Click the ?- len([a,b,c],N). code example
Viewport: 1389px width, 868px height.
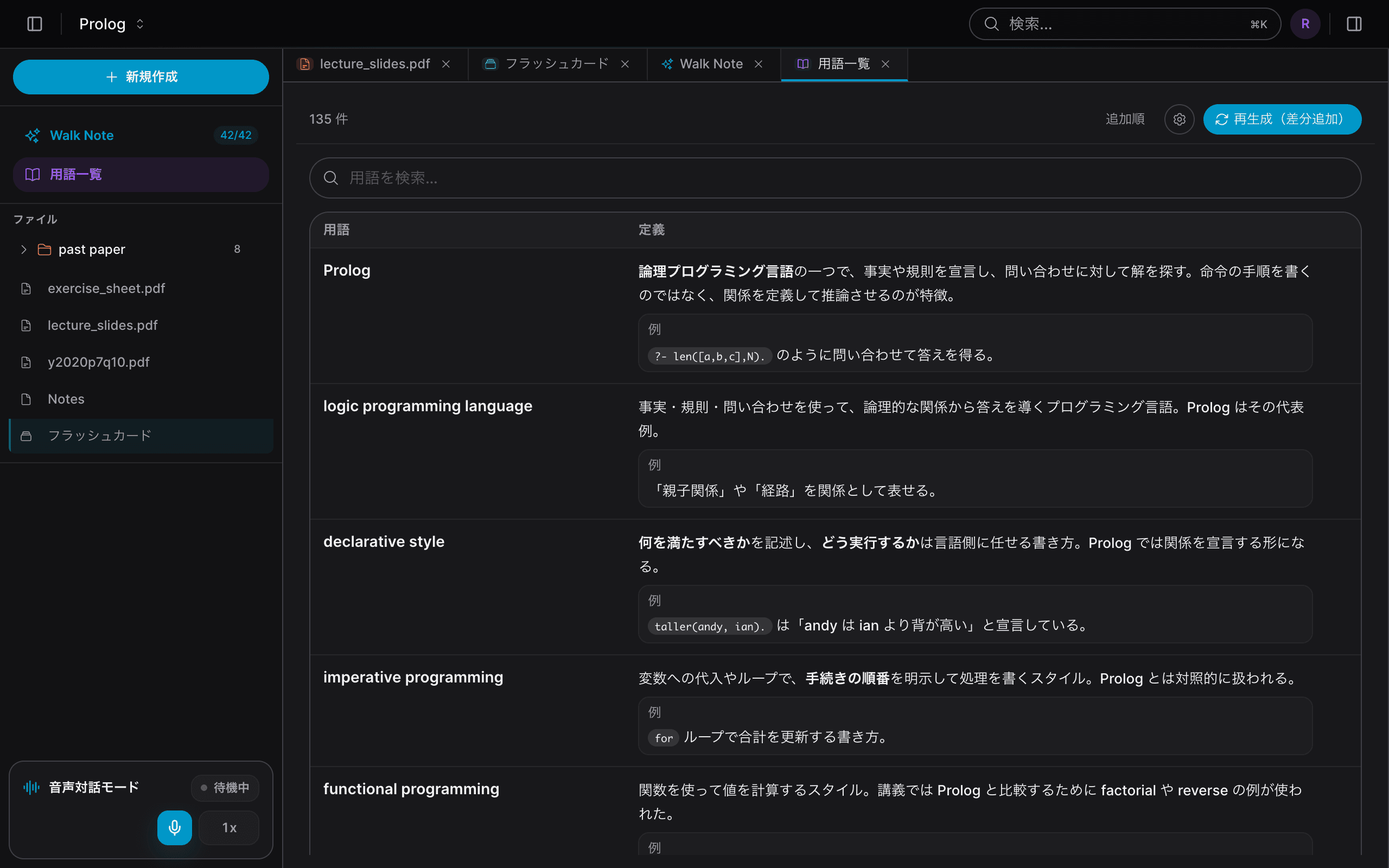click(710, 356)
